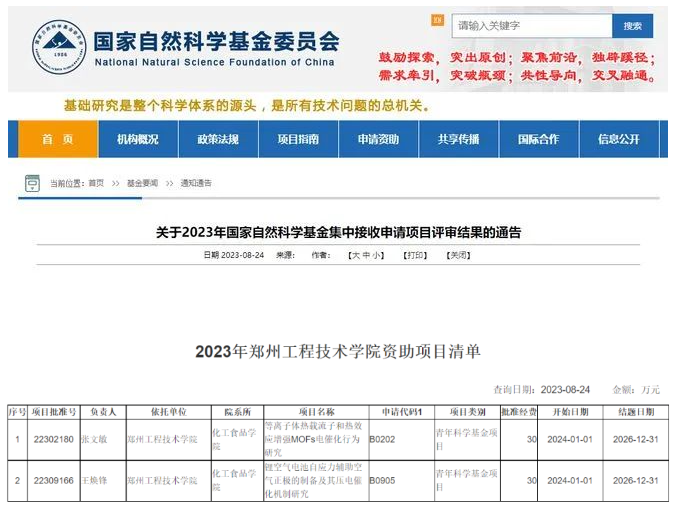Open the 首页 home tab

58,139
